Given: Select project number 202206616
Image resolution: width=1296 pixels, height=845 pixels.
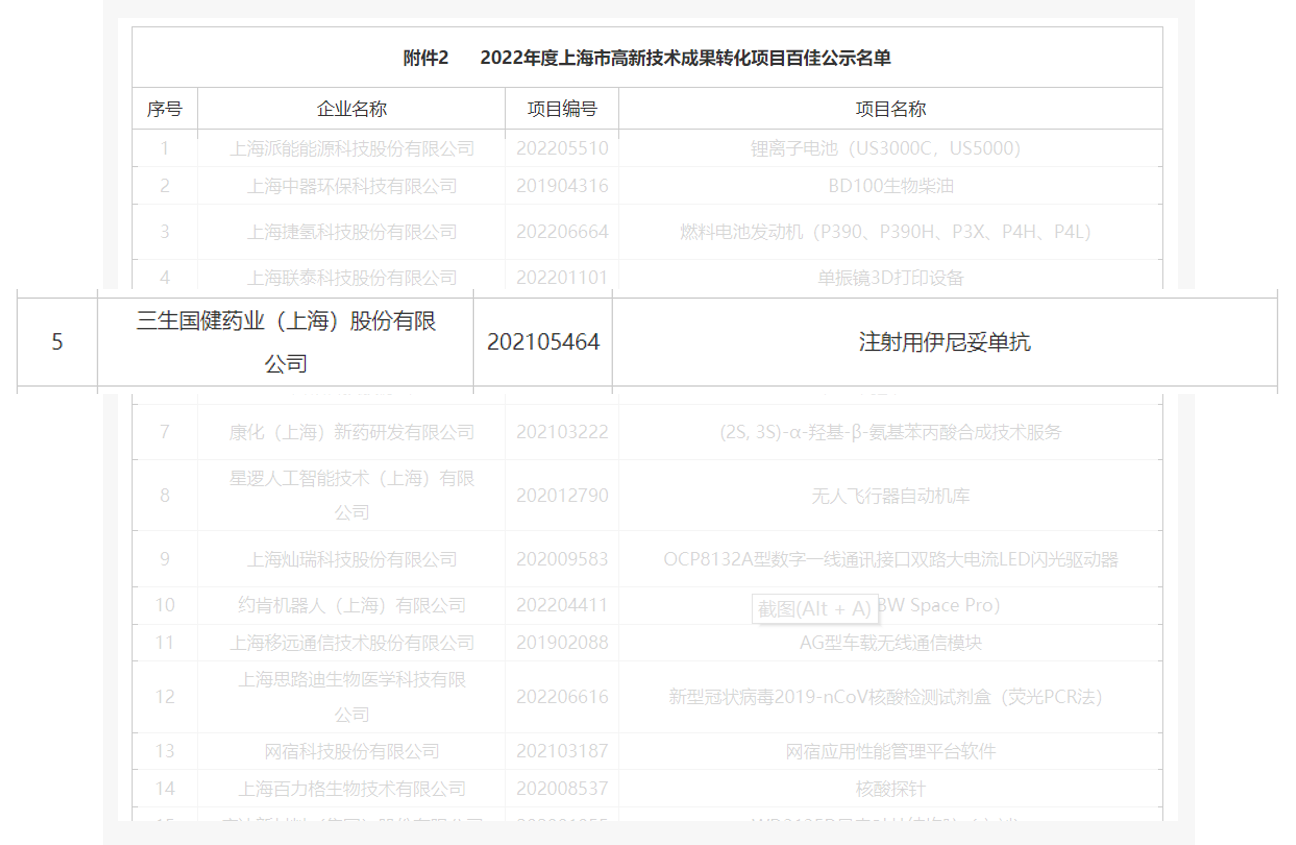Looking at the screenshot, I should [562, 697].
